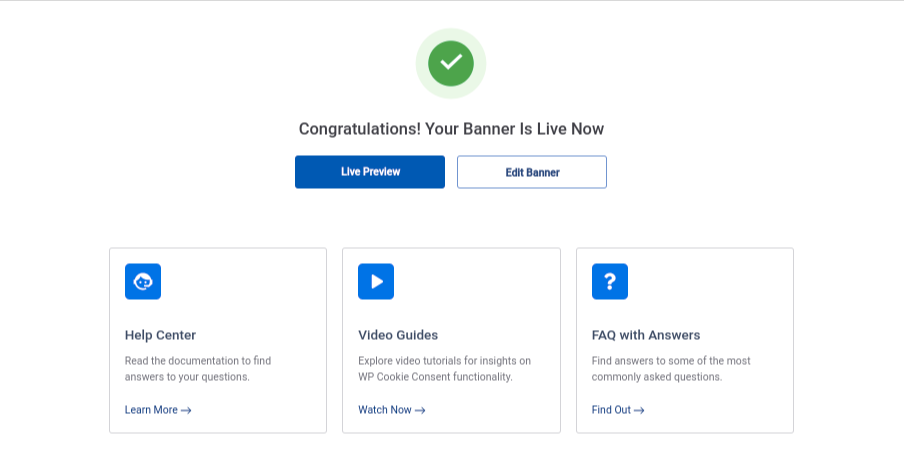The image size is (904, 449).
Task: Click the FAQ question mark icon
Action: [x=610, y=281]
